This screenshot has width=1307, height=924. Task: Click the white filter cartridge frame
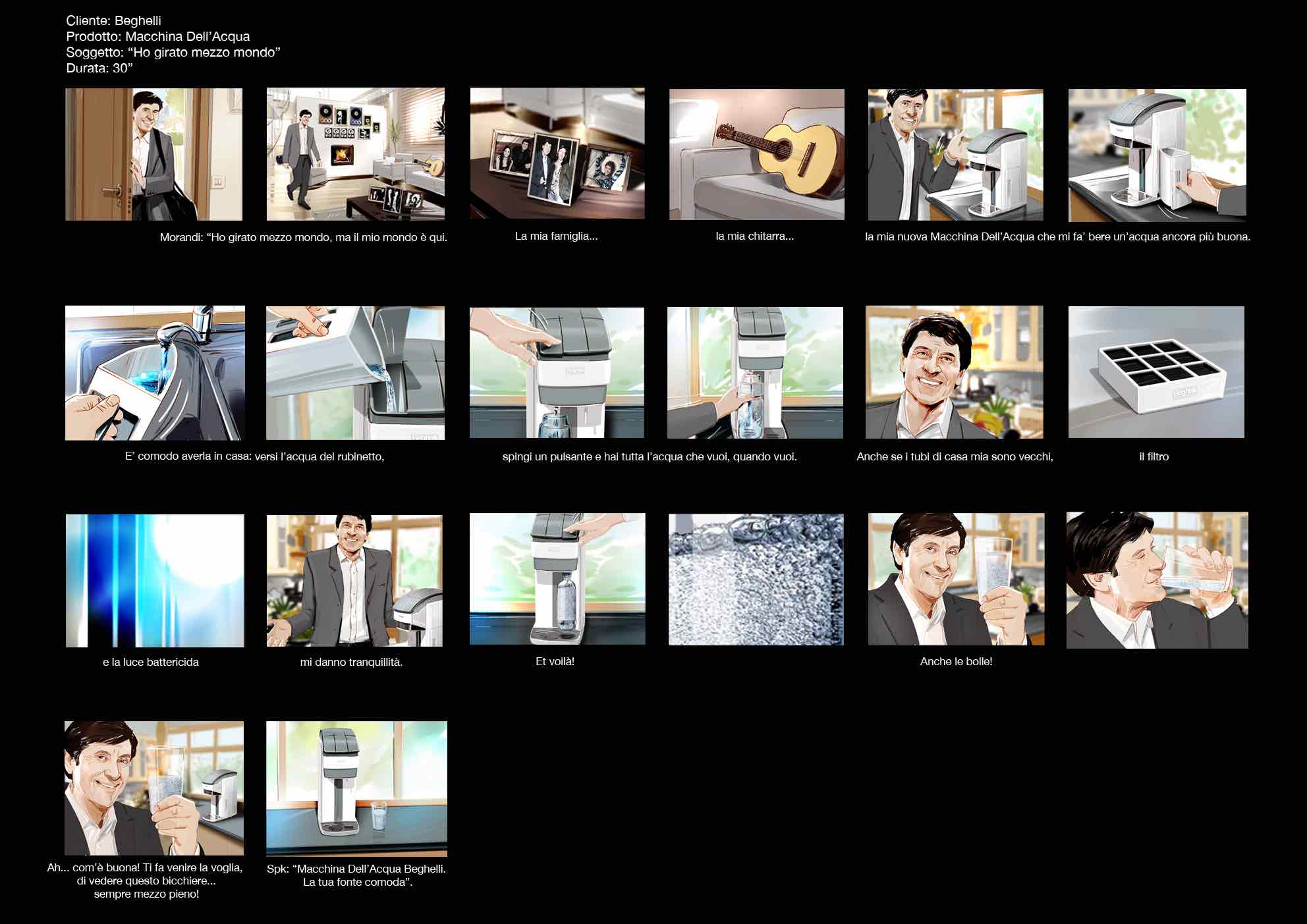click(x=1156, y=372)
